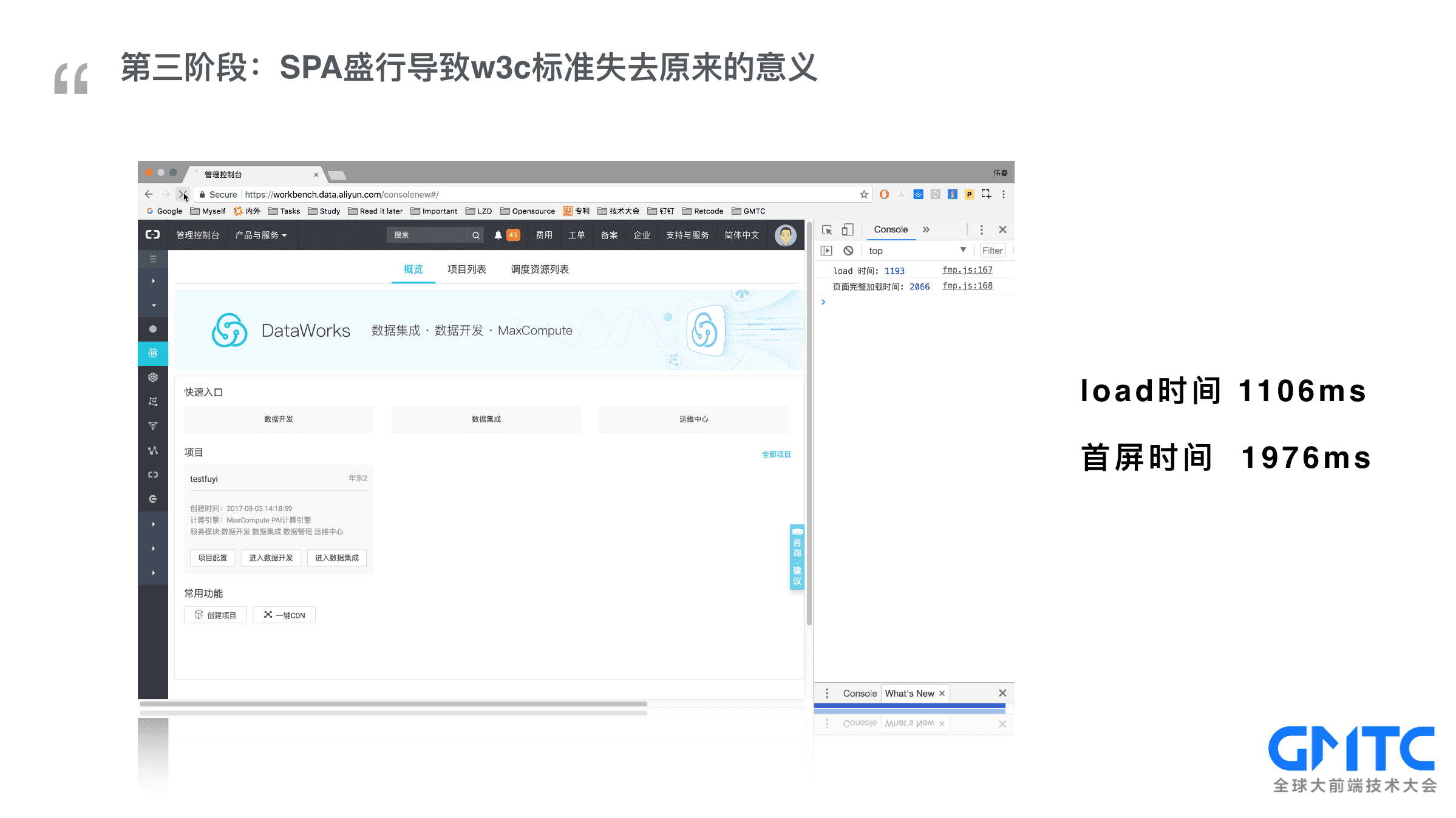Open the drawer three-dot menu
Viewport: 1456px width, 818px height.
[827, 693]
